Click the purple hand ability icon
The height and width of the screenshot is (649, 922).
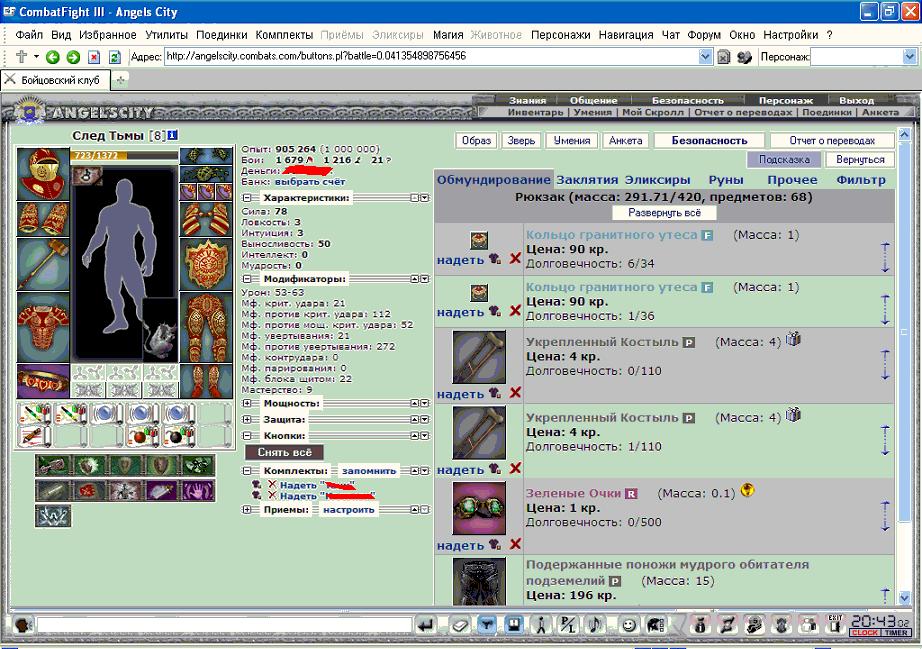pos(198,490)
